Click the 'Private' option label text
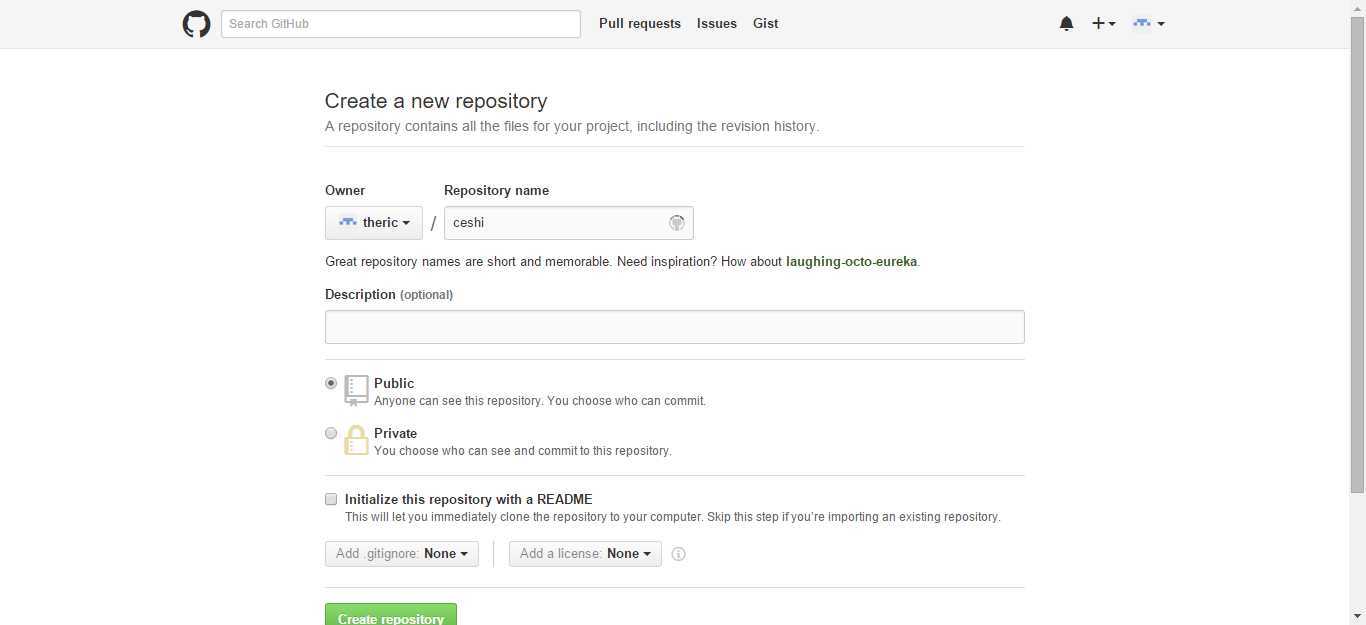Image resolution: width=1366 pixels, height=625 pixels. [x=396, y=433]
